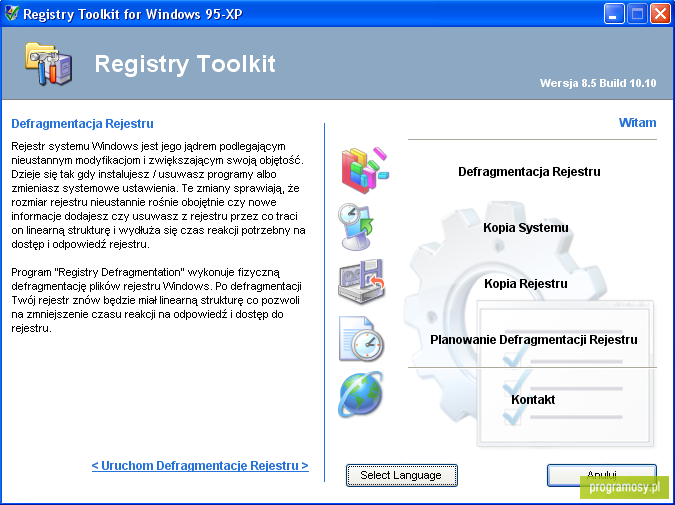Select Kopia Systemu menu entry
The height and width of the screenshot is (505, 675).
tap(526, 228)
